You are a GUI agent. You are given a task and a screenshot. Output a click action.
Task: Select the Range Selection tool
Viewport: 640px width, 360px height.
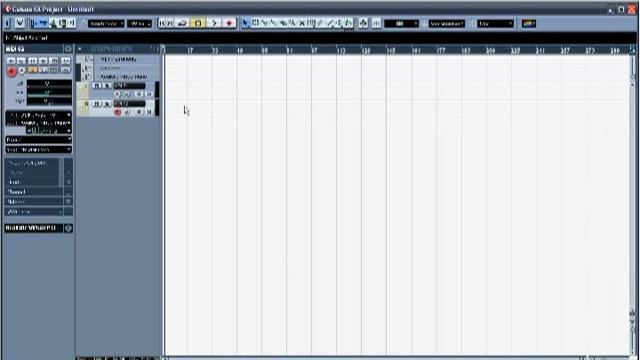255,23
